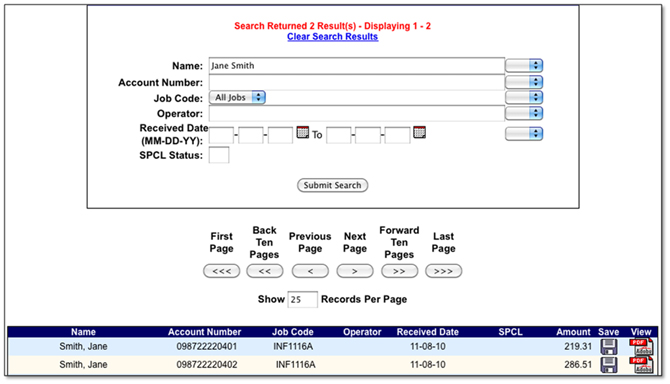
Task: Click the end date day box
Action: pos(368,135)
